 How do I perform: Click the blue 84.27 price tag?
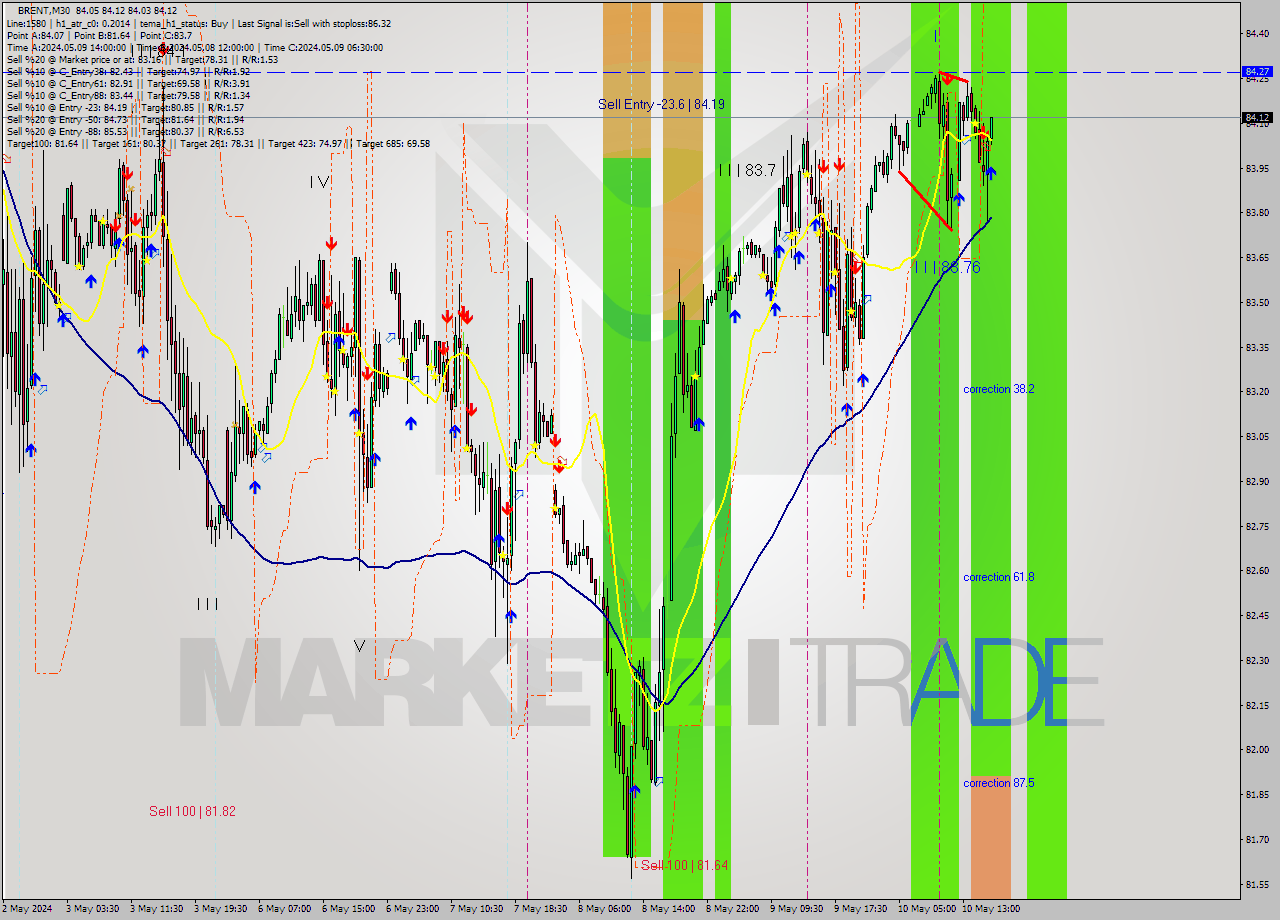coord(1257,72)
